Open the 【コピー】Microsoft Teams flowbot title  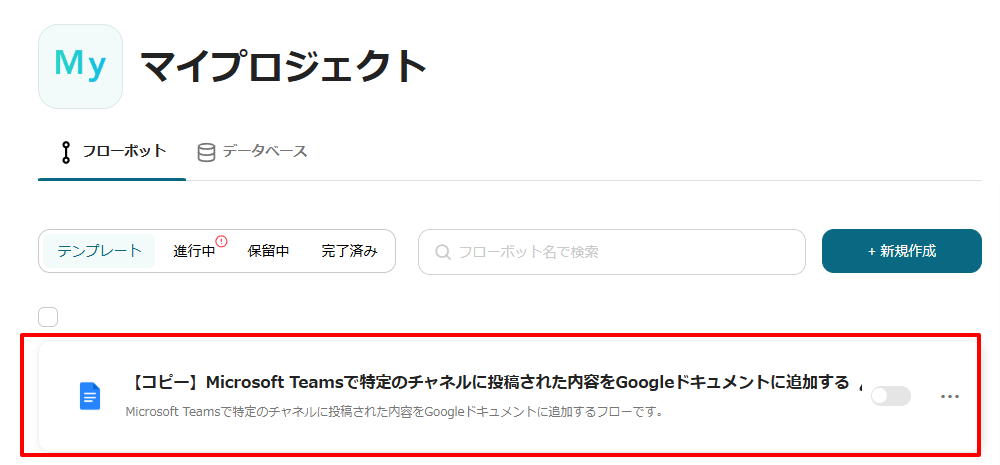(x=491, y=383)
